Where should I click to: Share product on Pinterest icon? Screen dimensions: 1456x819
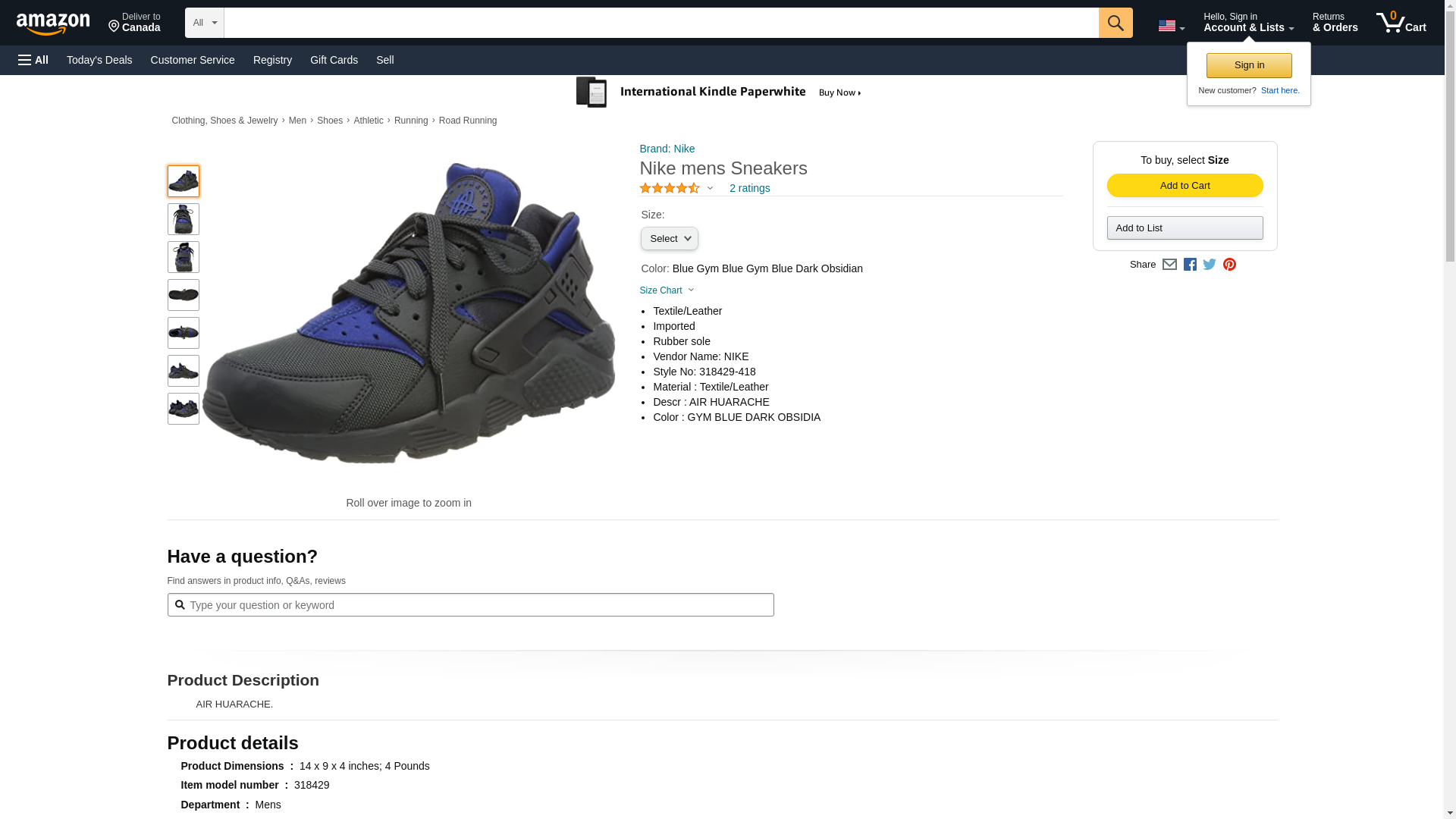click(1229, 265)
